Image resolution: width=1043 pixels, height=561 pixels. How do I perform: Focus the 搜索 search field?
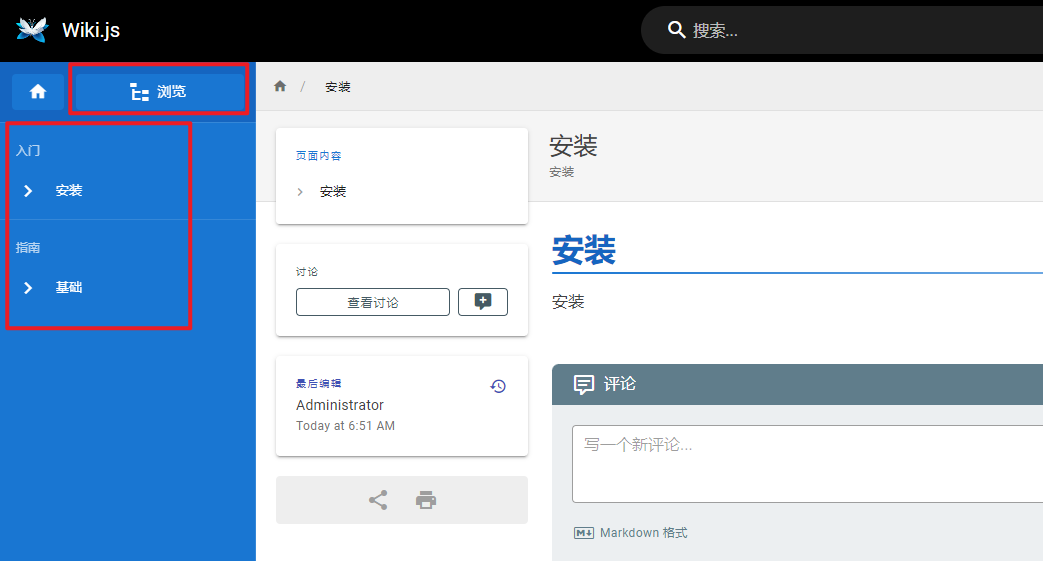click(x=841, y=30)
